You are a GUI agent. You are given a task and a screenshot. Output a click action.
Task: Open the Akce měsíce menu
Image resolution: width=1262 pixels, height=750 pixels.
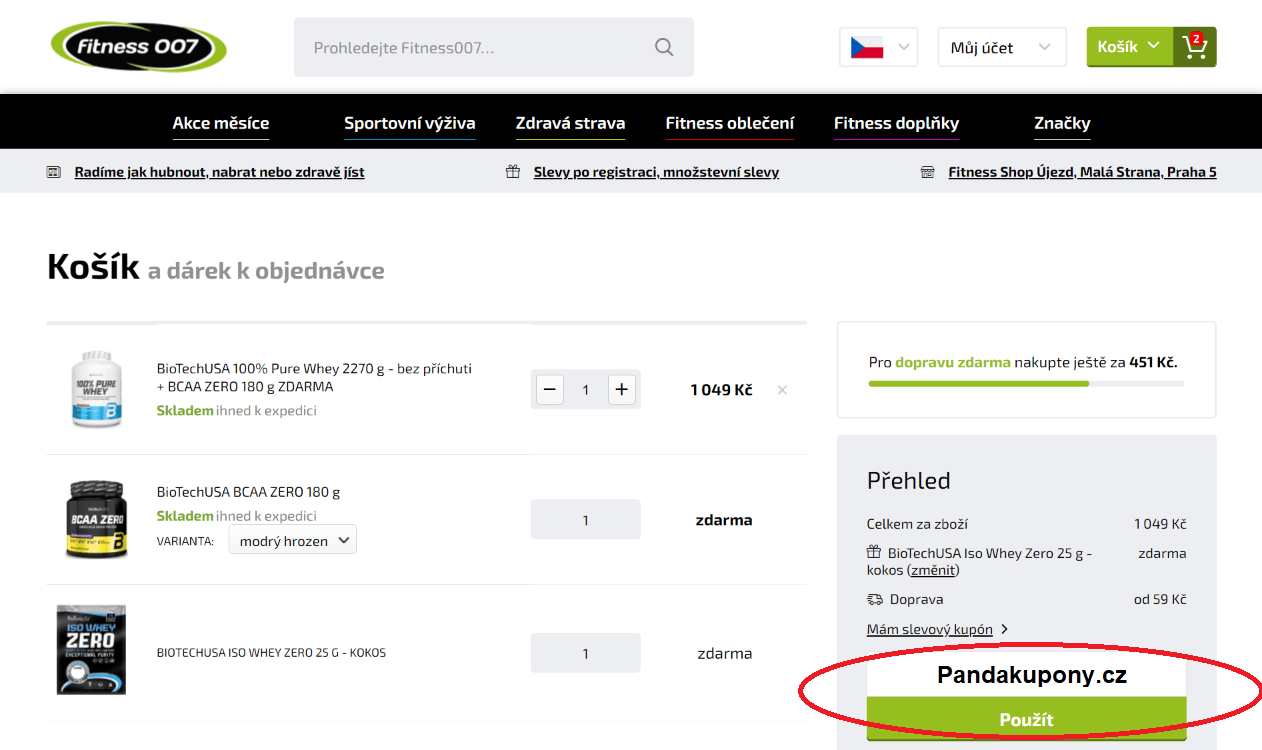click(x=221, y=123)
